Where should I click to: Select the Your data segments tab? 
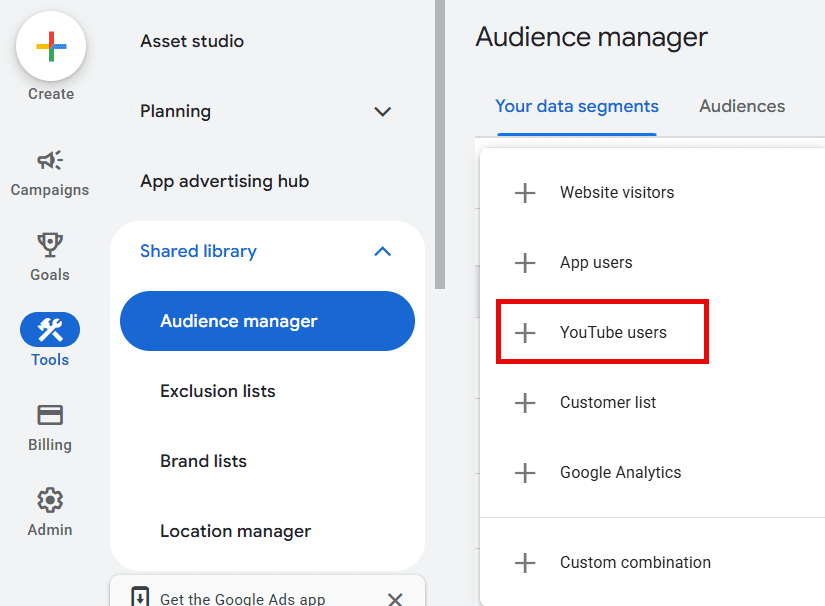(577, 106)
